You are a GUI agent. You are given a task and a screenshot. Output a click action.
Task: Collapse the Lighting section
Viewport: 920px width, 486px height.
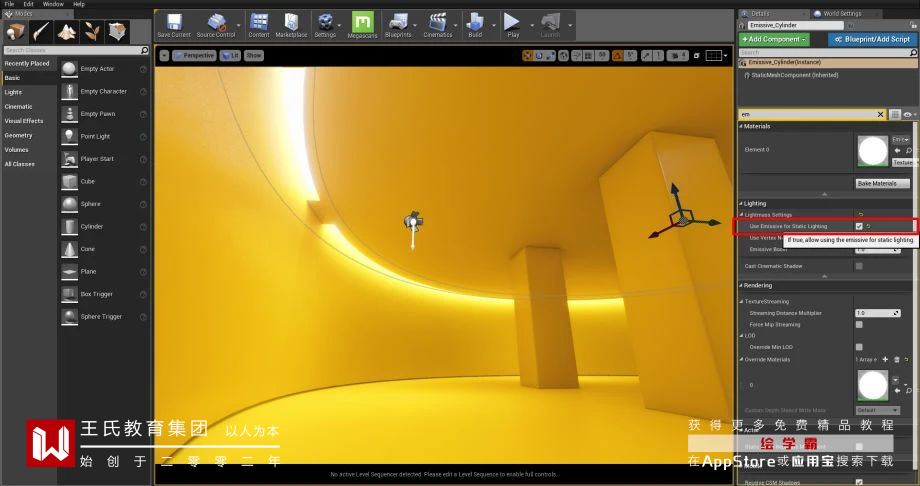[x=741, y=204]
